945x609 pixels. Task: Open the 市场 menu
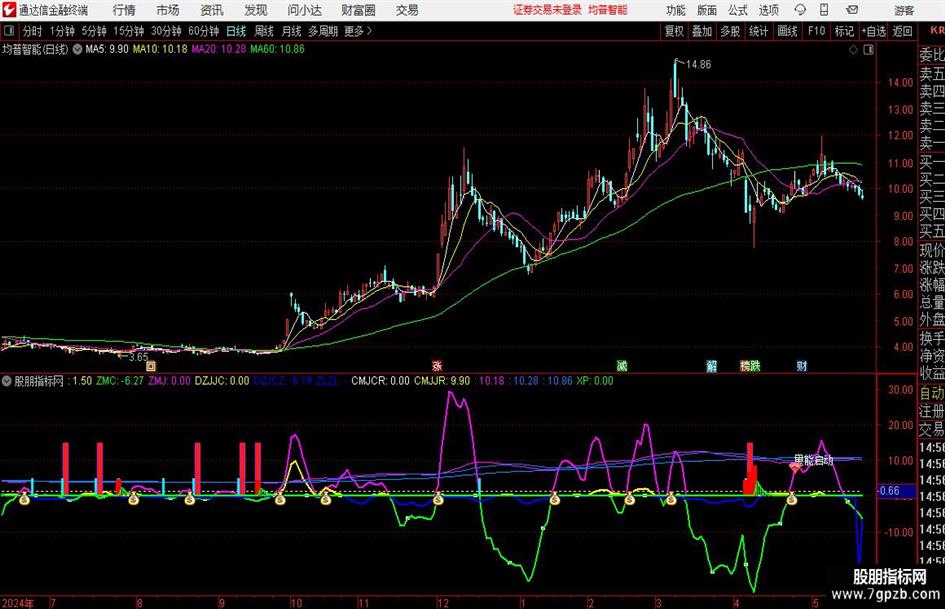[x=168, y=10]
